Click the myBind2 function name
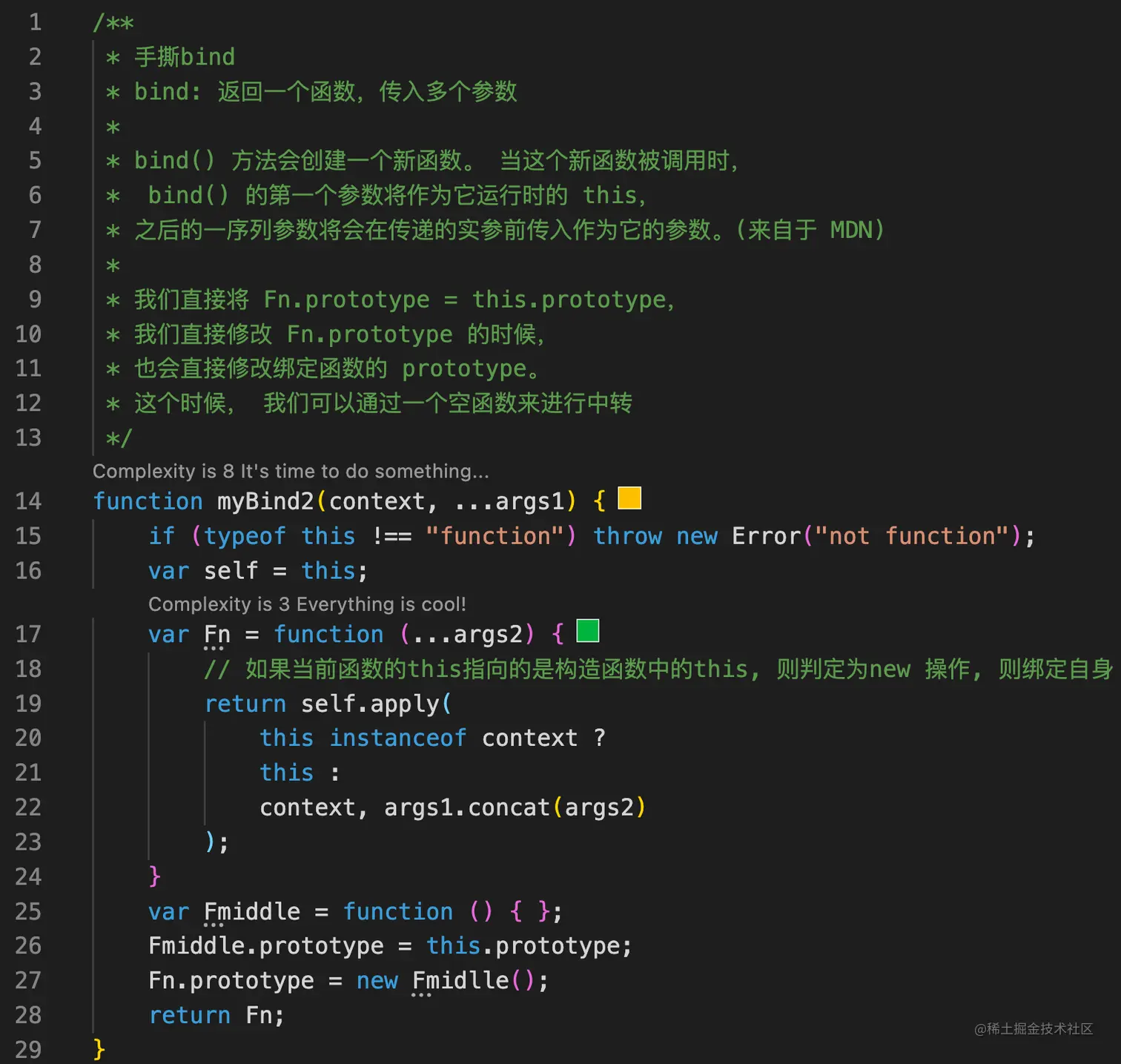Viewport: 1121px width, 1064px height. pos(265,501)
